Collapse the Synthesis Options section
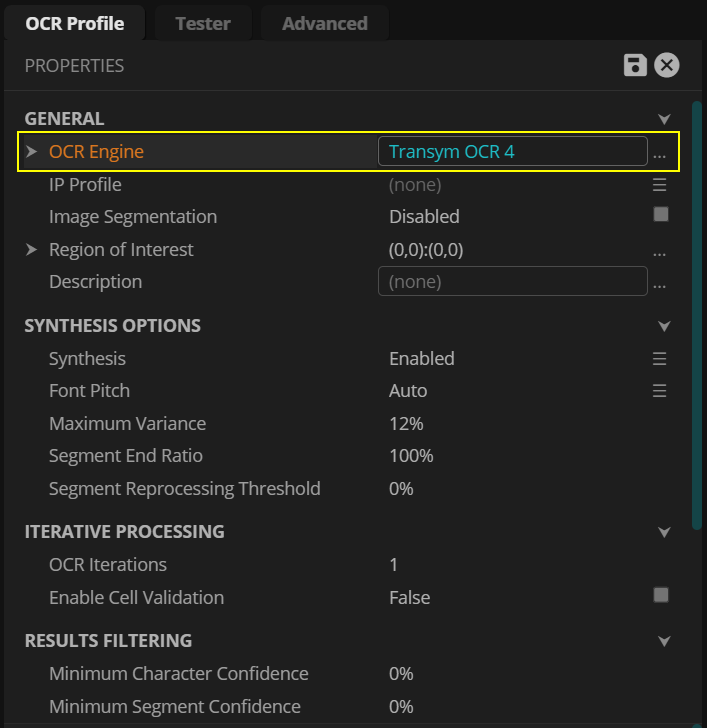707x728 pixels. (x=664, y=326)
